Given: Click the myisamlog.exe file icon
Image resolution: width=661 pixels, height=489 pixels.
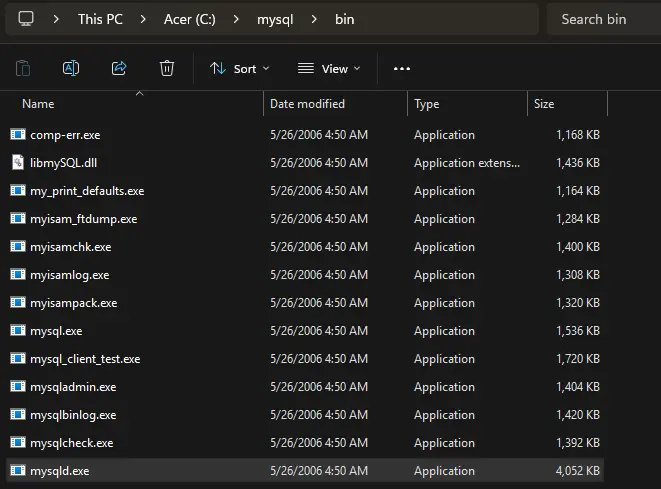Looking at the screenshot, I should (x=18, y=274).
